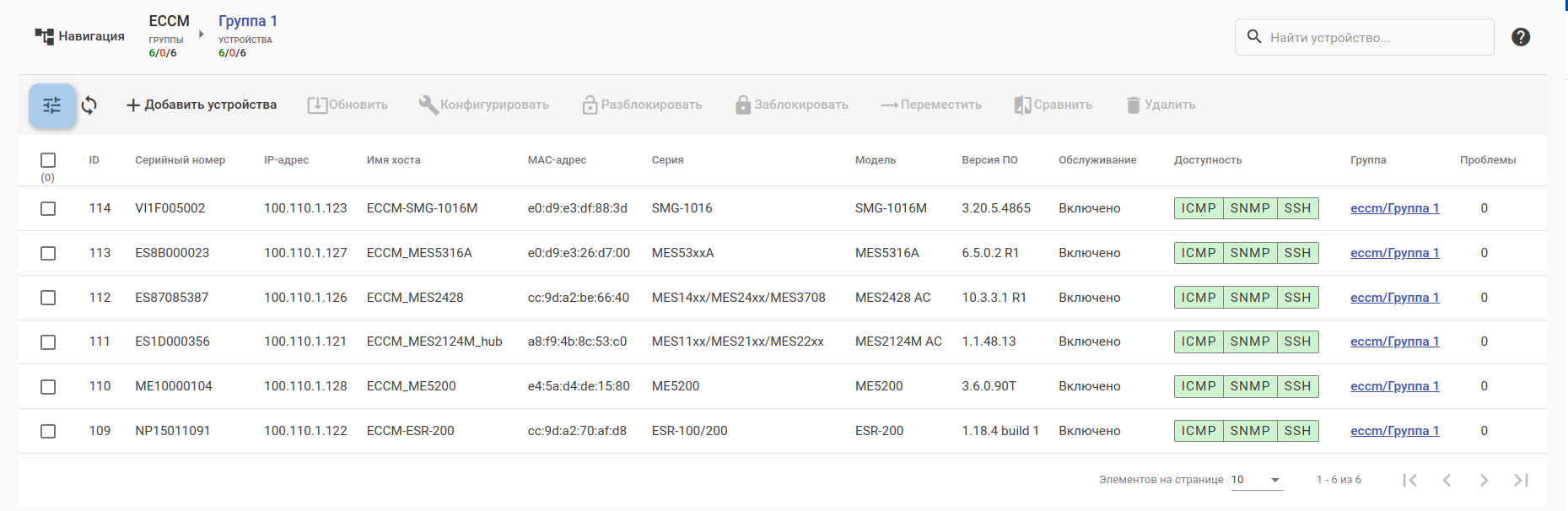The height and width of the screenshot is (511, 1568).
Task: Open the filter settings panel icon
Action: [x=52, y=105]
